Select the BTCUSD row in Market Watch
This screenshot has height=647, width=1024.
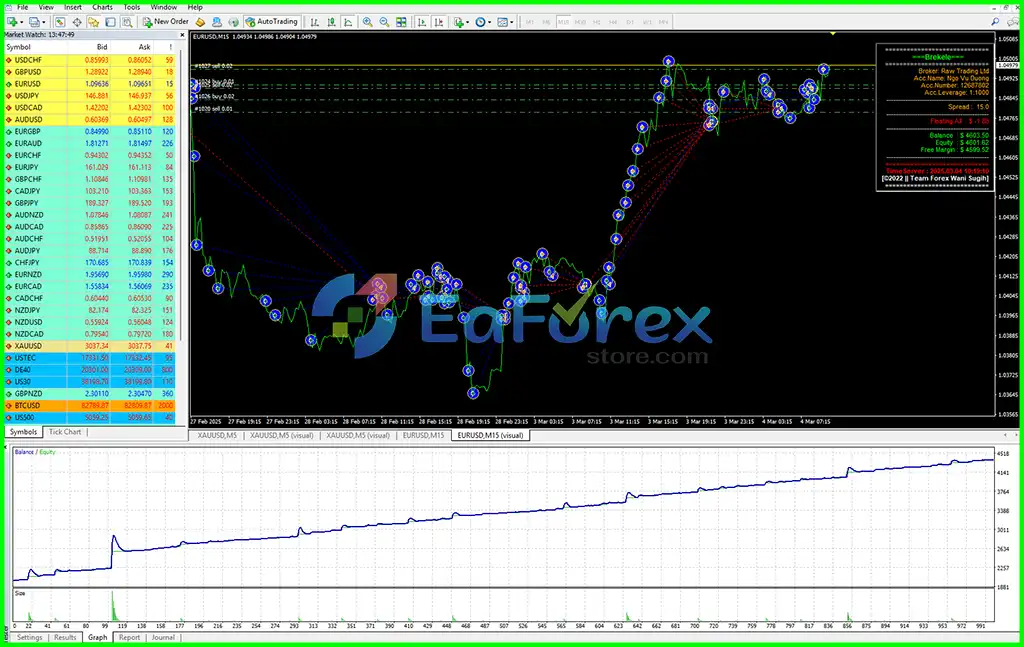90,405
